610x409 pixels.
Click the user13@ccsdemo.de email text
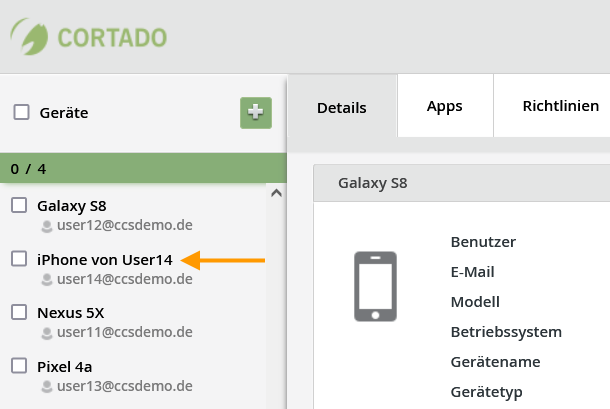click(125, 386)
